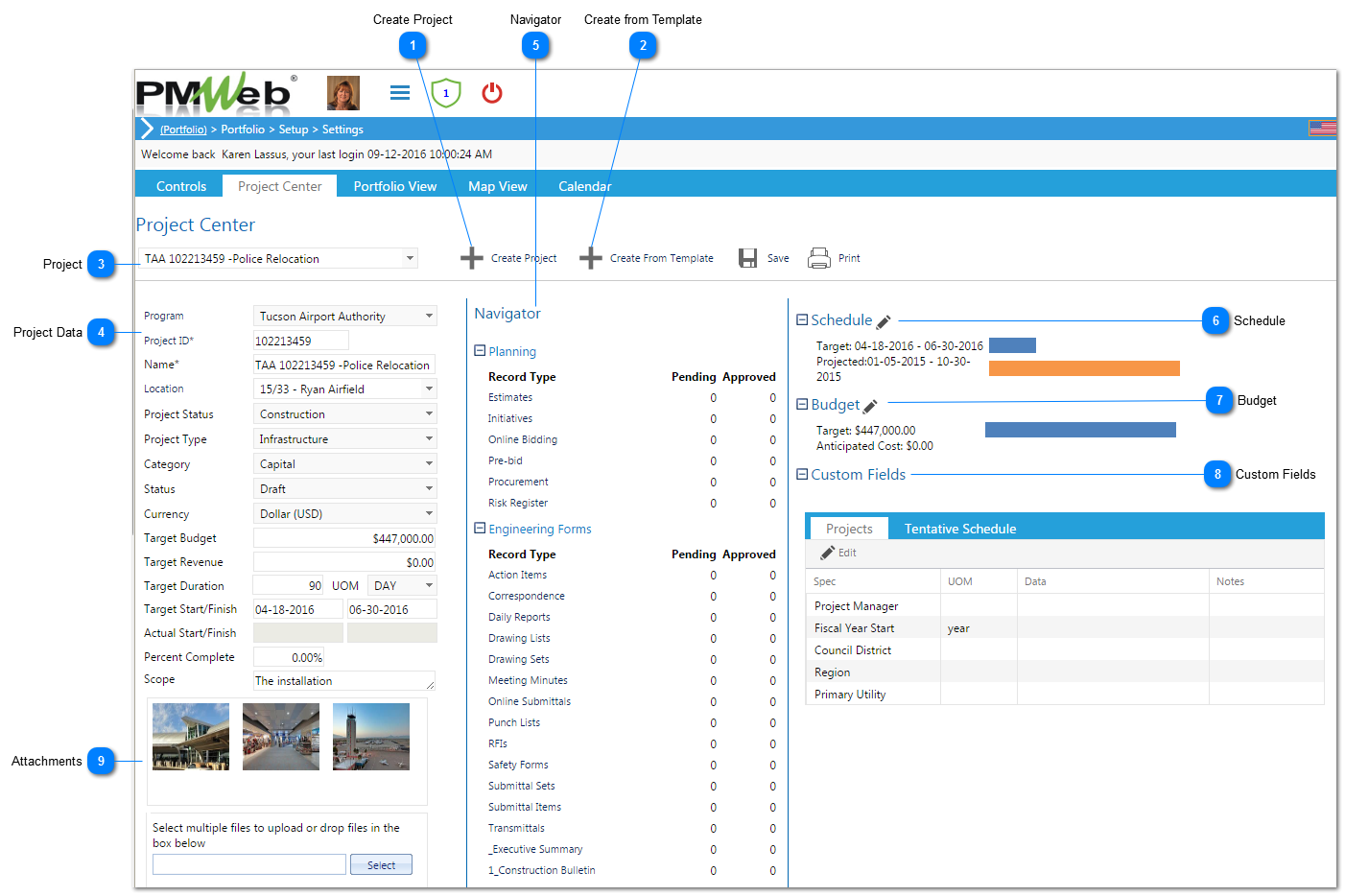This screenshot has height=896, width=1345.
Task: Open the terminal interior thumbnail
Action: click(281, 737)
